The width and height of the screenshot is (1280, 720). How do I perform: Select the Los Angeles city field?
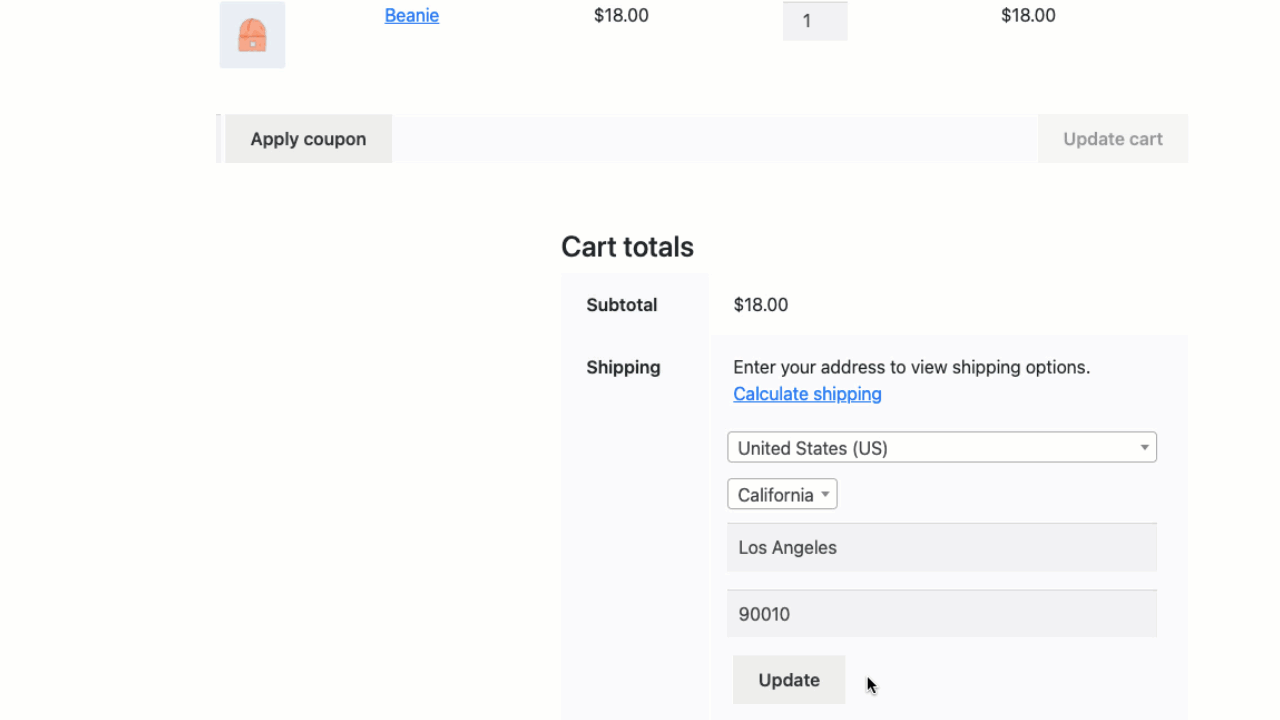tap(942, 547)
